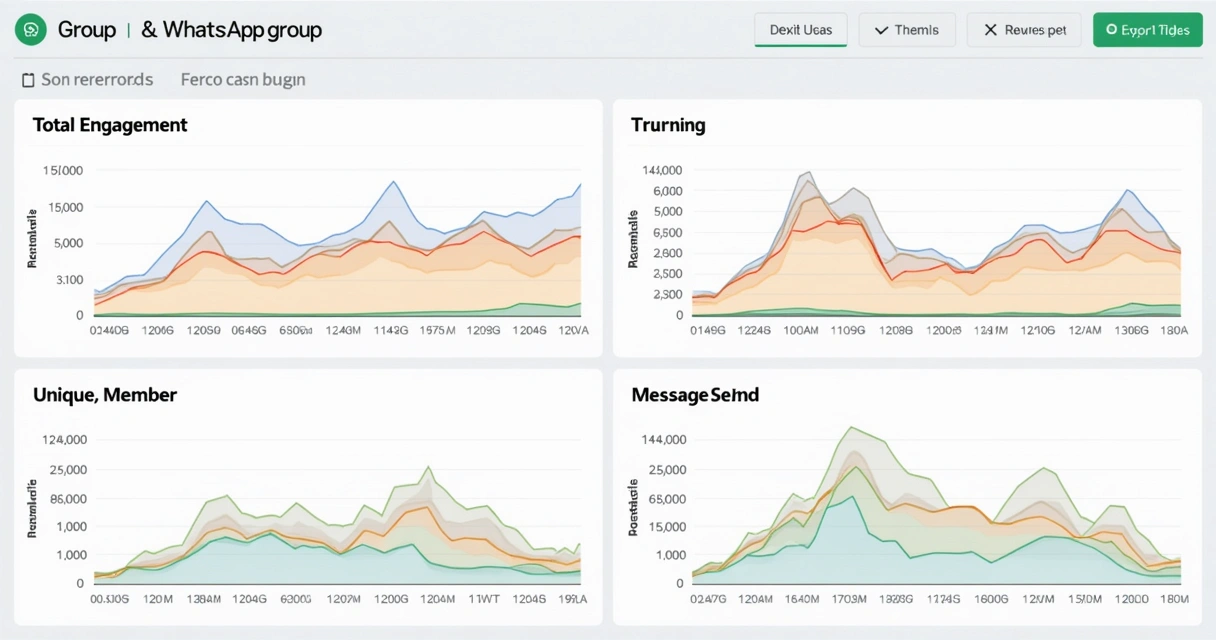
Task: Click 124,000 axis label in Unique, Member
Action: coord(64,439)
